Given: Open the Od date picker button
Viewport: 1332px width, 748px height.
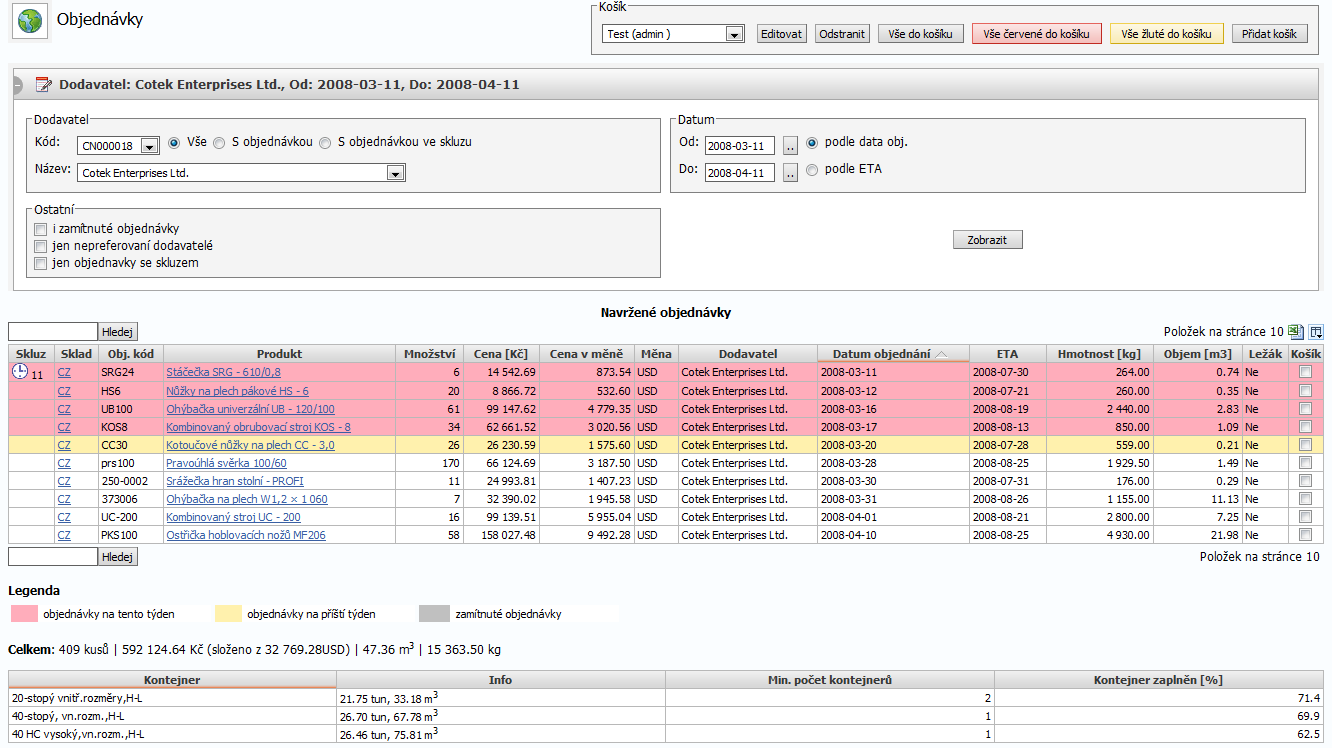Looking at the screenshot, I should pos(790,145).
